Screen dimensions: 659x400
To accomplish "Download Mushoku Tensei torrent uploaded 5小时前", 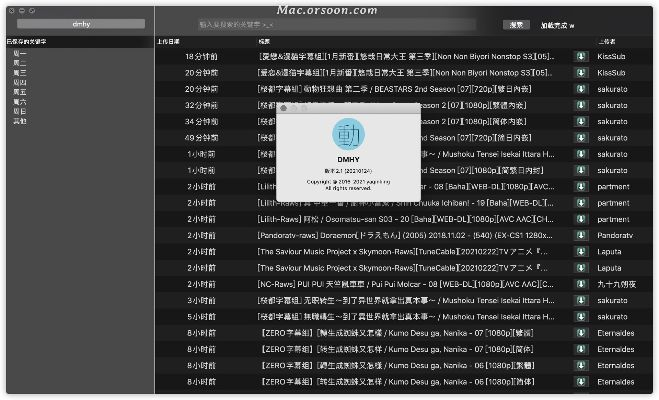I will pos(581,317).
